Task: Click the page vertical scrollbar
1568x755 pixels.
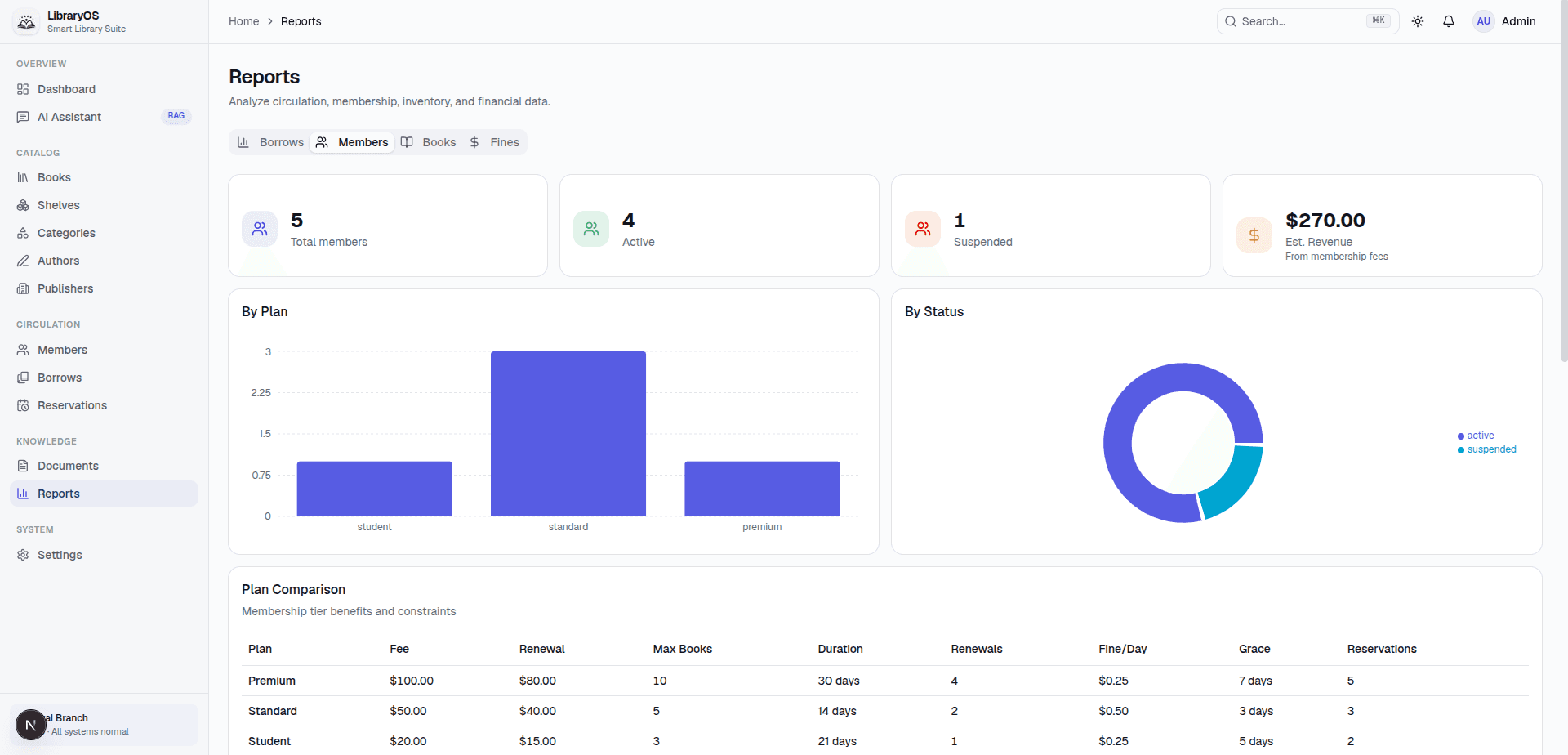Action: click(x=1564, y=180)
